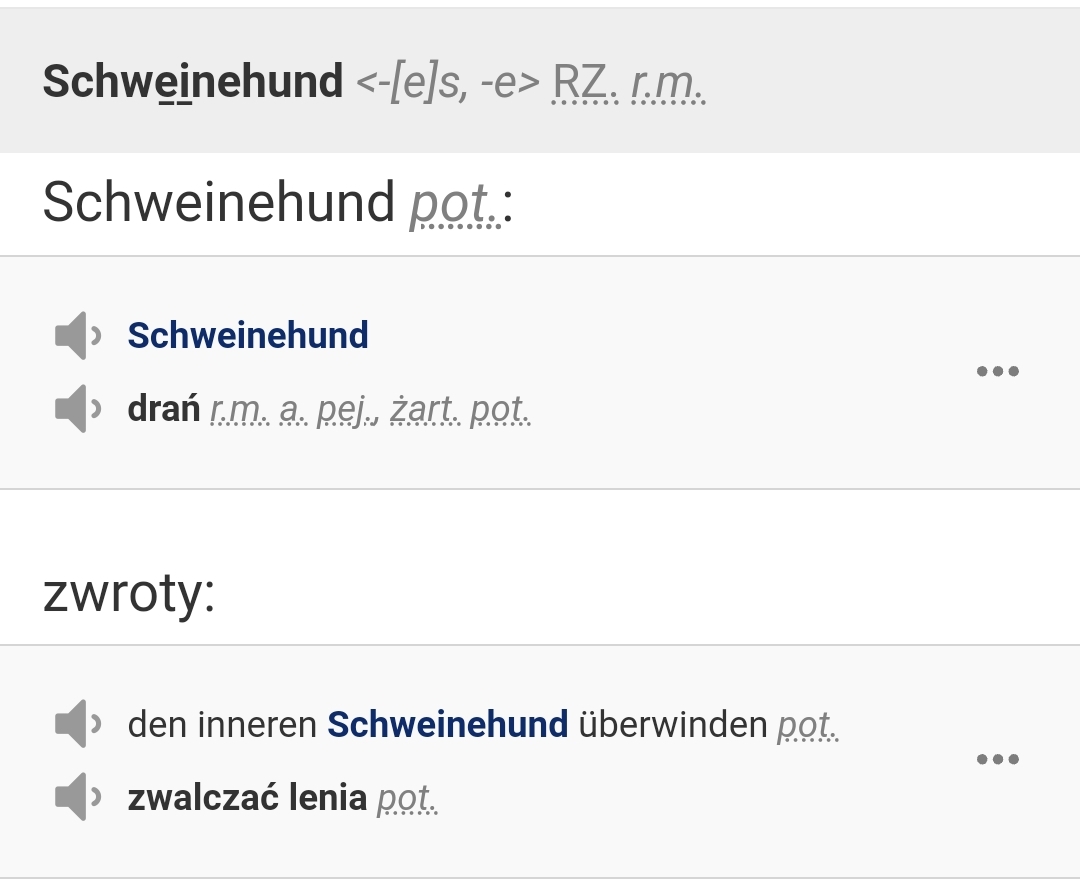The height and width of the screenshot is (888, 1080).
Task: Click r.m. abbreviation in the headword line
Action: [668, 83]
